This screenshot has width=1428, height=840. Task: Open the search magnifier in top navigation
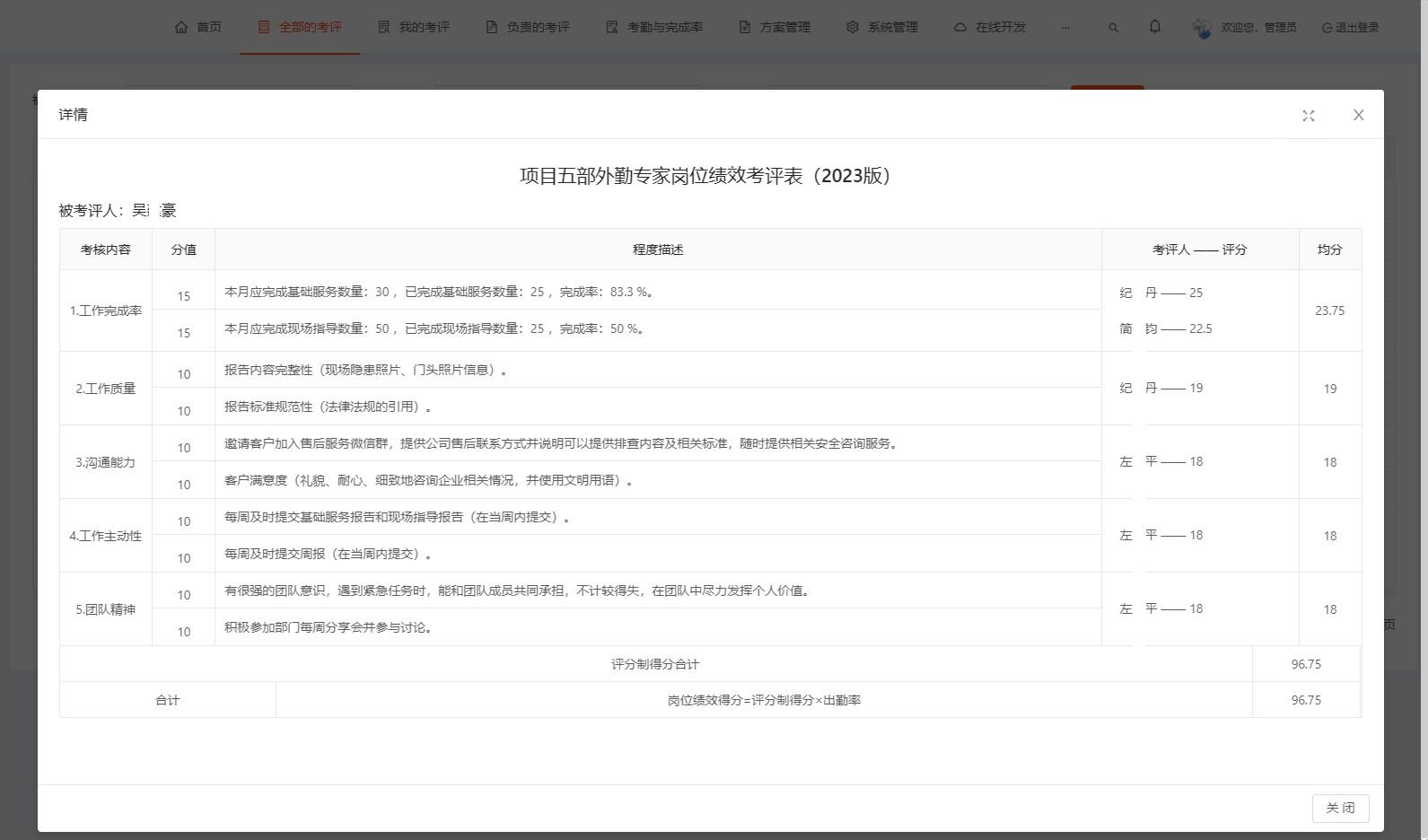[1113, 28]
